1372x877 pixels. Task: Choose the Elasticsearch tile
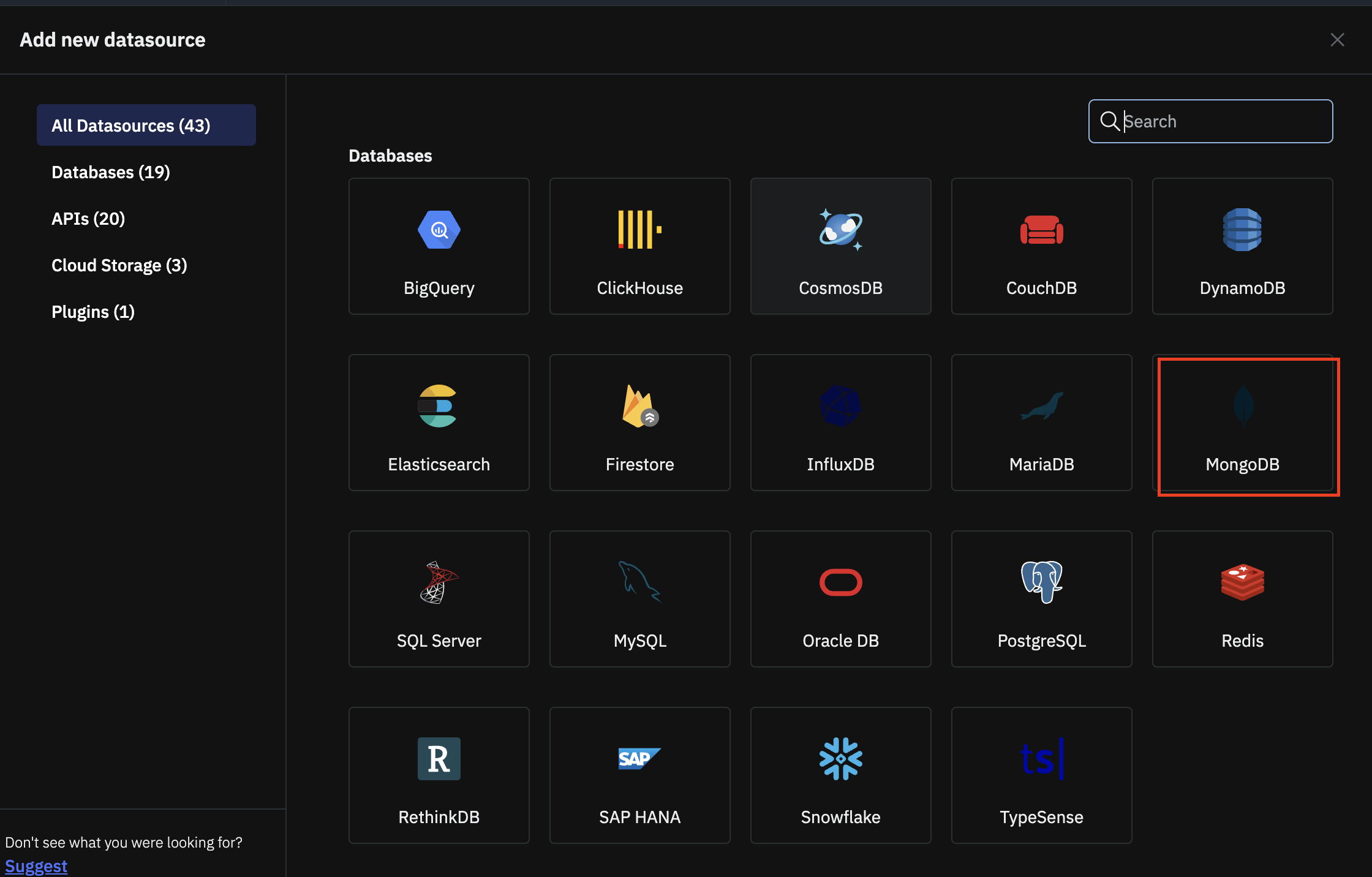439,423
